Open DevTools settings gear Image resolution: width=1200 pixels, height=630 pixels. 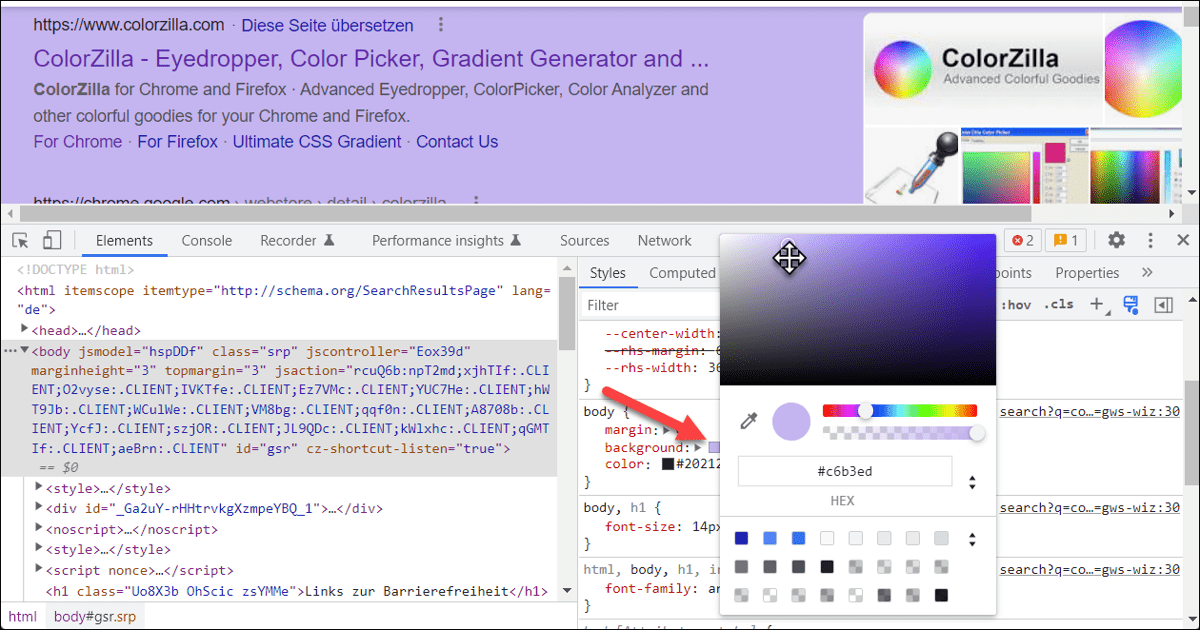pos(1115,240)
